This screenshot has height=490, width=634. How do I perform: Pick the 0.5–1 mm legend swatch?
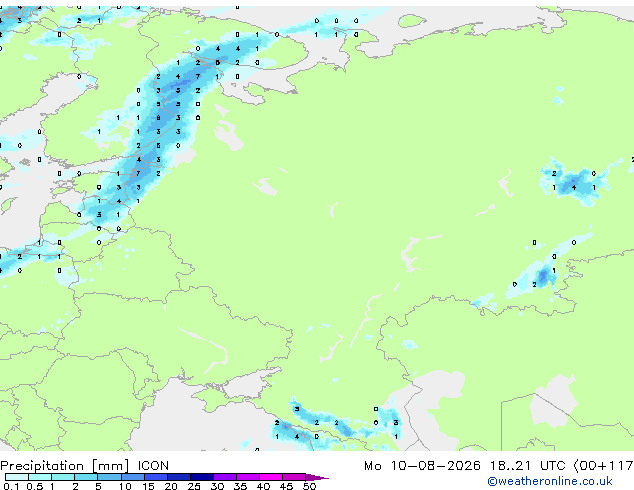[x=40, y=477]
